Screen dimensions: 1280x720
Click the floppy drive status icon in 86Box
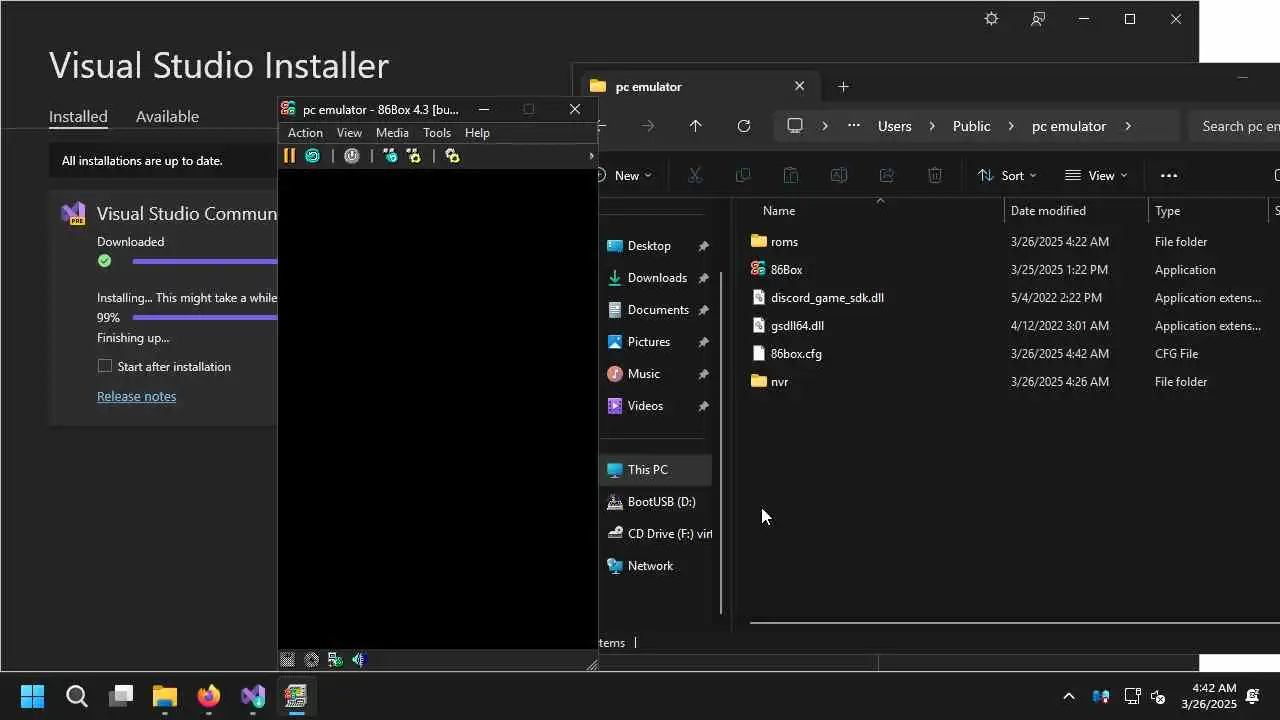(x=288, y=660)
